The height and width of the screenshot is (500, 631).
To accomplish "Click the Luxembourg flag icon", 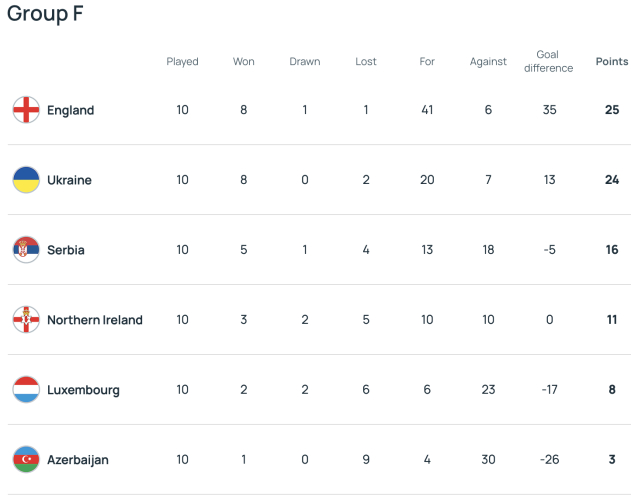I will point(26,390).
